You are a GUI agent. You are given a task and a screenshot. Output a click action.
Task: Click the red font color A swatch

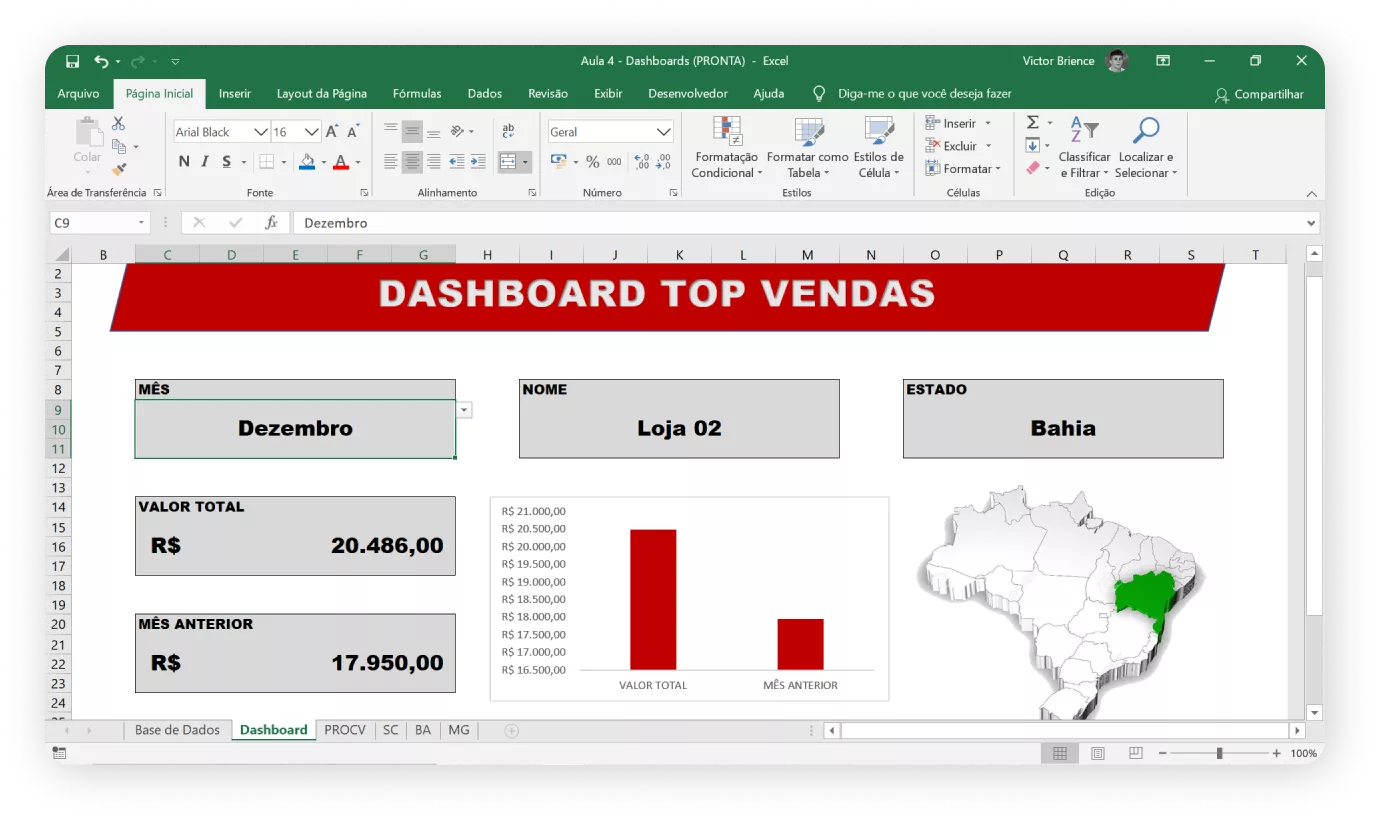(341, 161)
